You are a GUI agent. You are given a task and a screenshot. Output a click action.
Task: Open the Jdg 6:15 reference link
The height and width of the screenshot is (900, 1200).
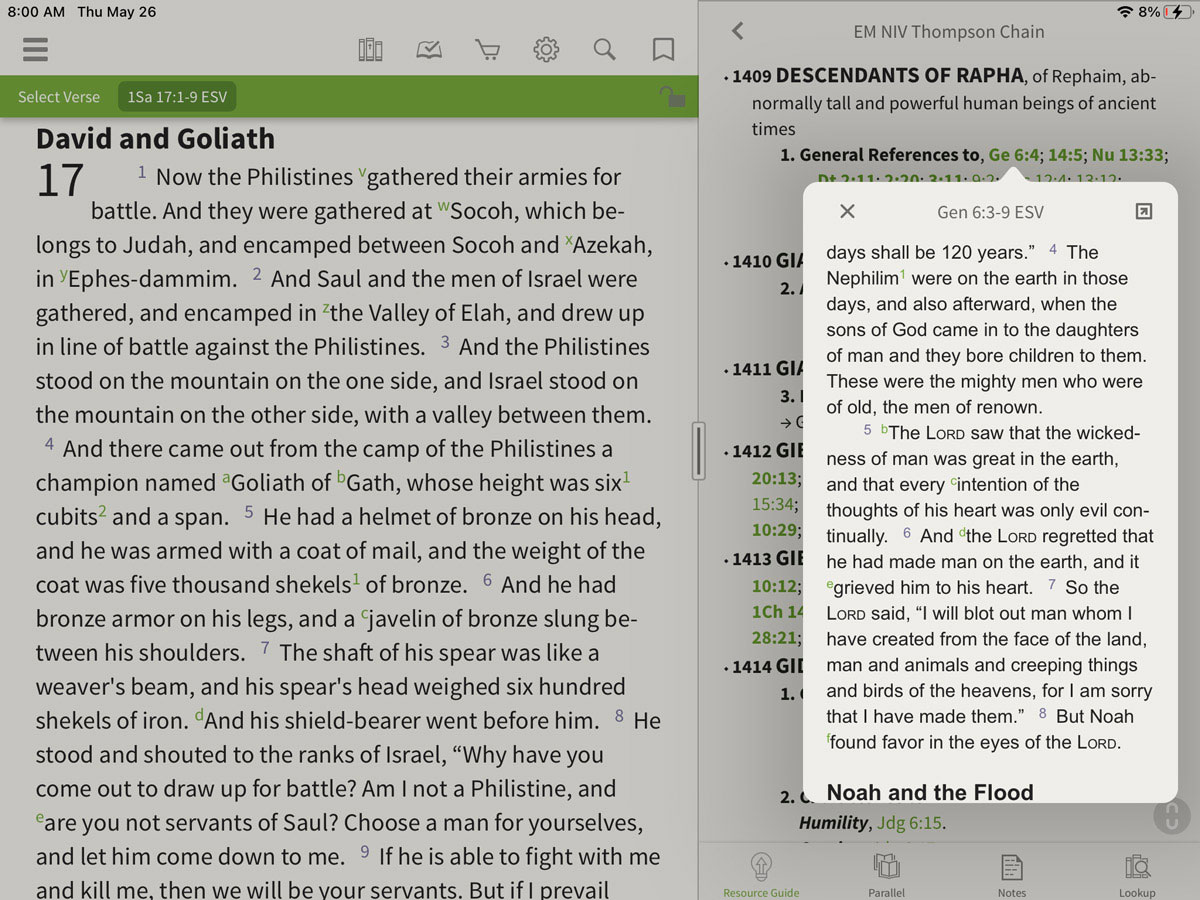pyautogui.click(x=909, y=823)
